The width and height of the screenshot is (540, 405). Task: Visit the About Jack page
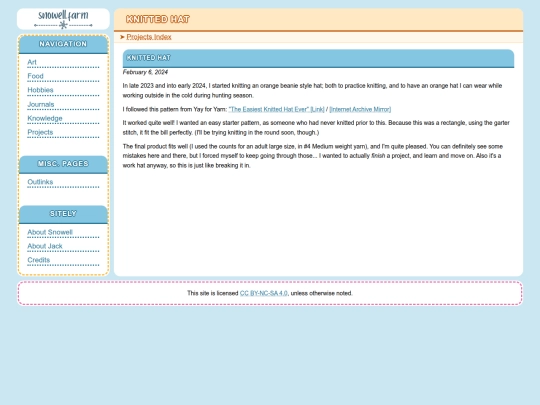pos(45,246)
